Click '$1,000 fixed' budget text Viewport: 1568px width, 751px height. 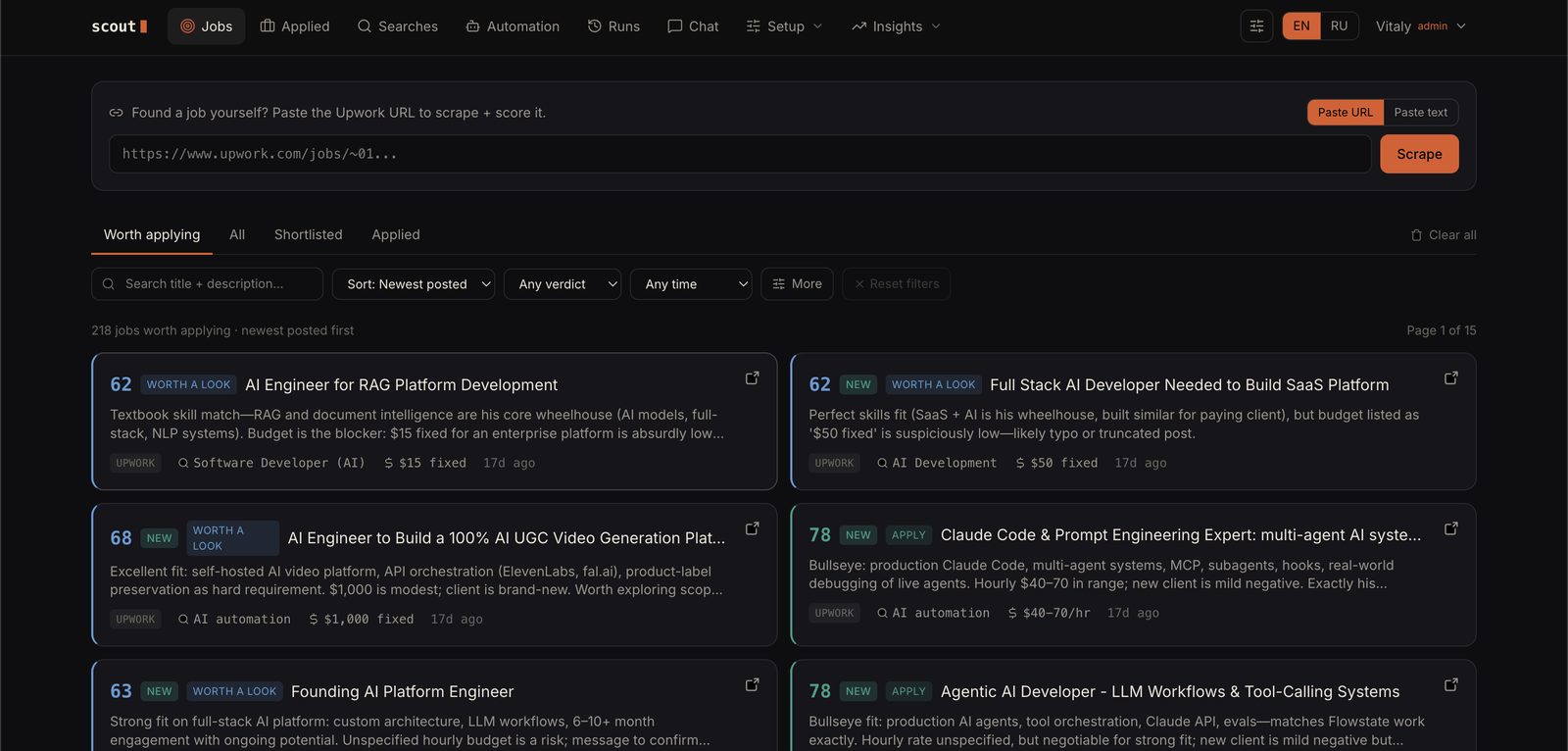click(x=362, y=620)
